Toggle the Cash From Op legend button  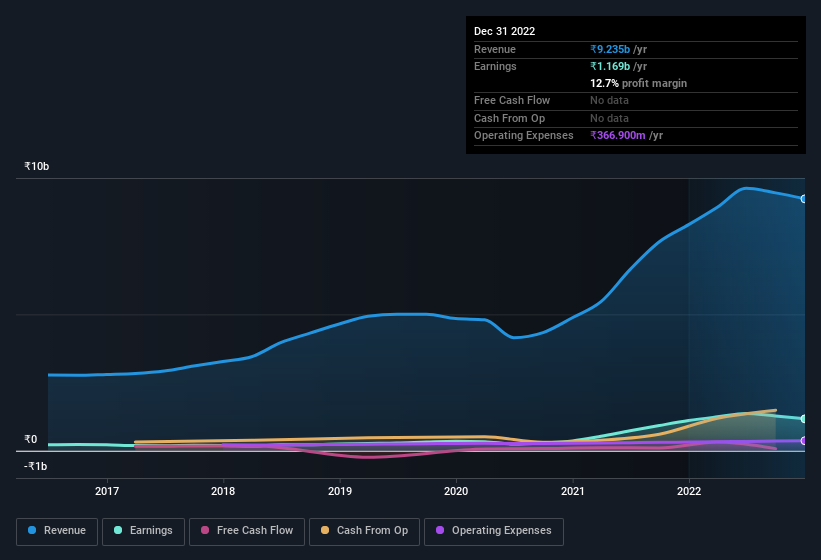364,531
